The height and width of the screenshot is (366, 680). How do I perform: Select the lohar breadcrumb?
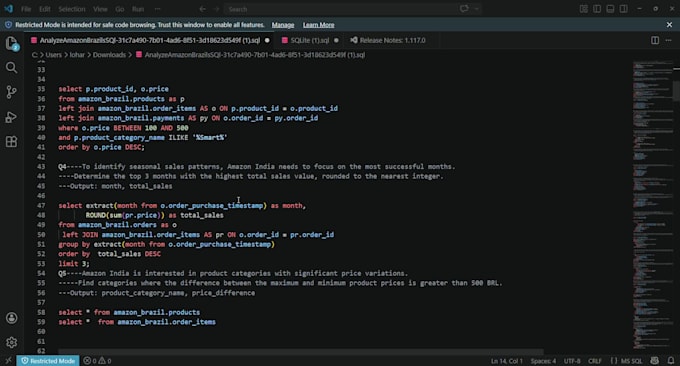click(77, 55)
